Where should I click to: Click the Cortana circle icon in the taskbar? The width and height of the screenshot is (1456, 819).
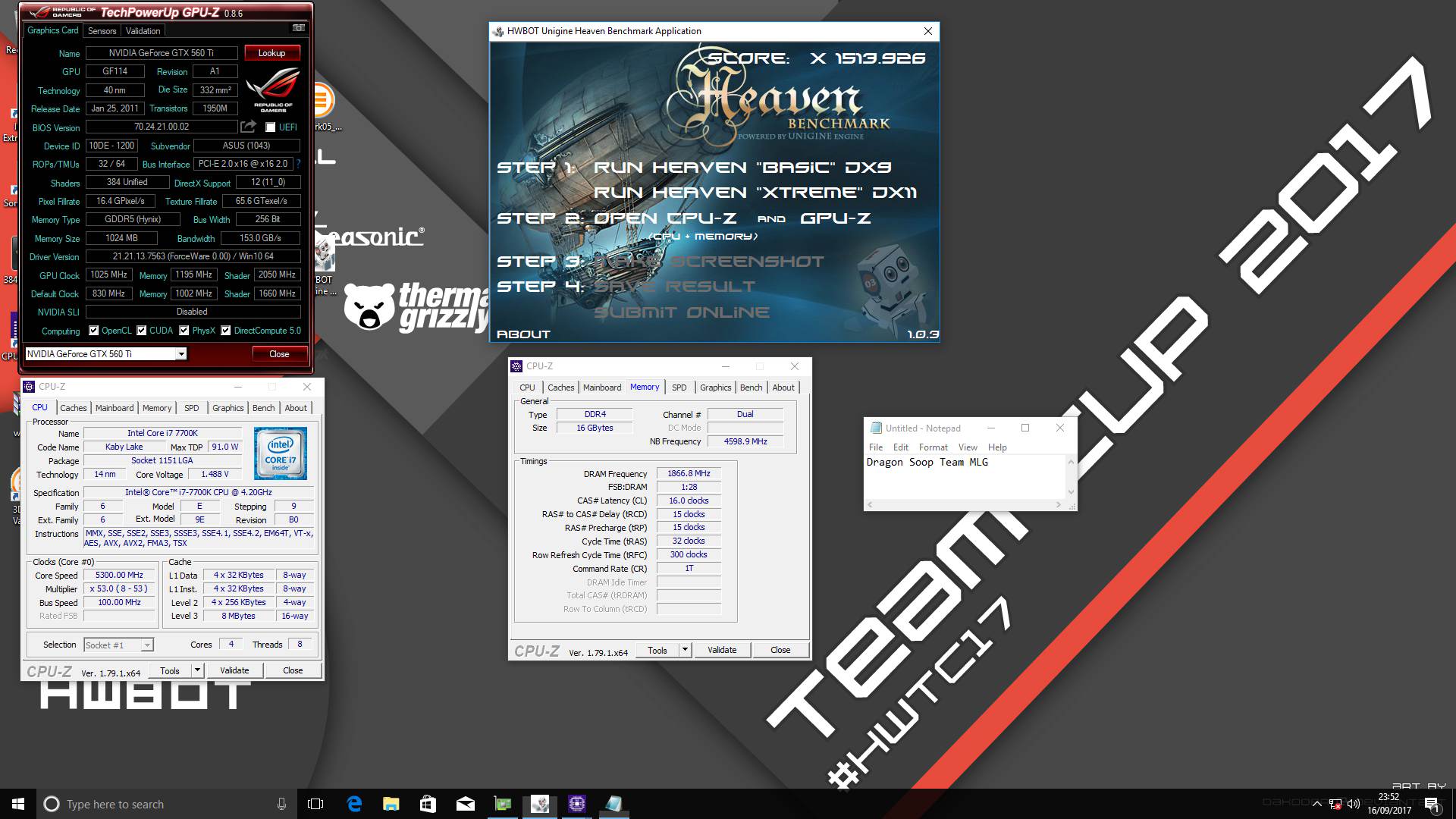pyautogui.click(x=52, y=804)
